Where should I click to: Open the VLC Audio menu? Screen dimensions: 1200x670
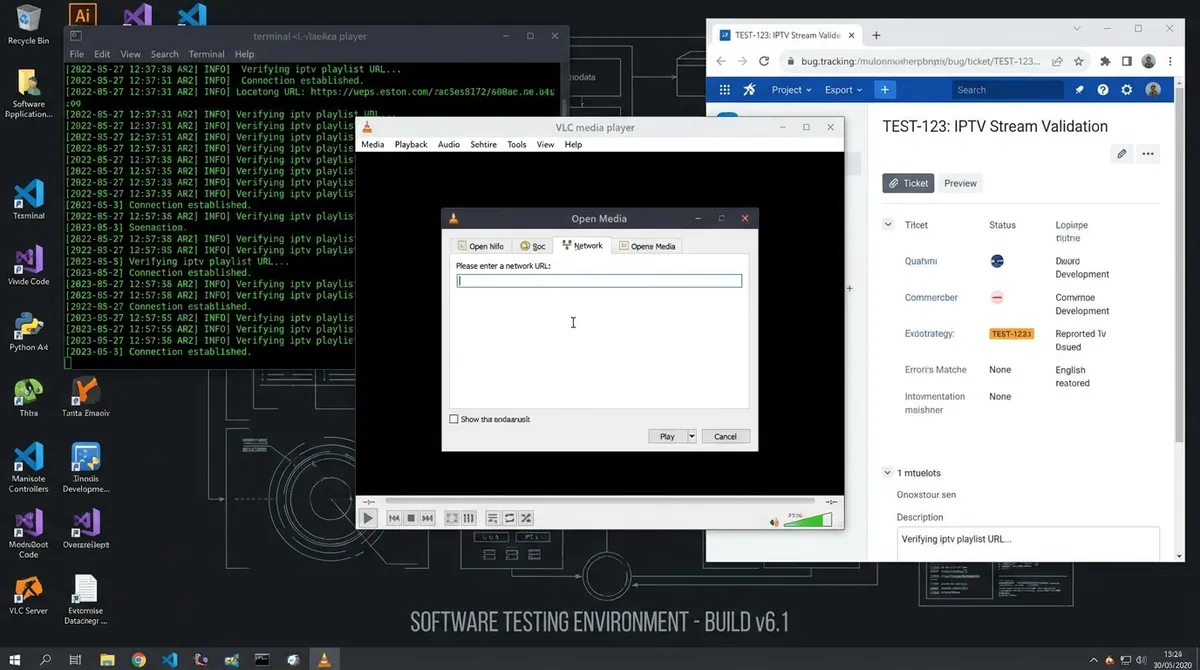coord(449,144)
